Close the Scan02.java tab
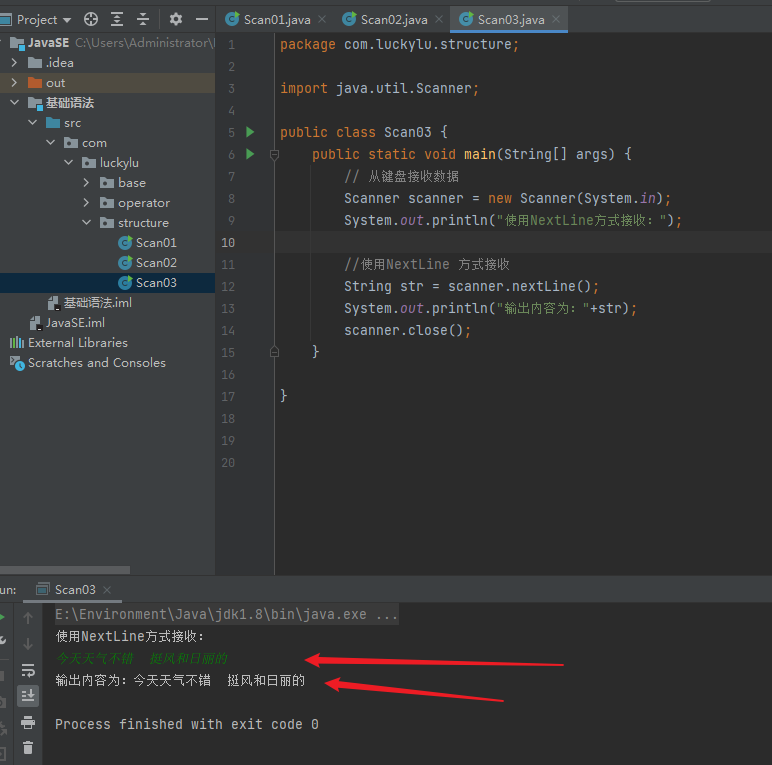The image size is (772, 765). point(439,19)
